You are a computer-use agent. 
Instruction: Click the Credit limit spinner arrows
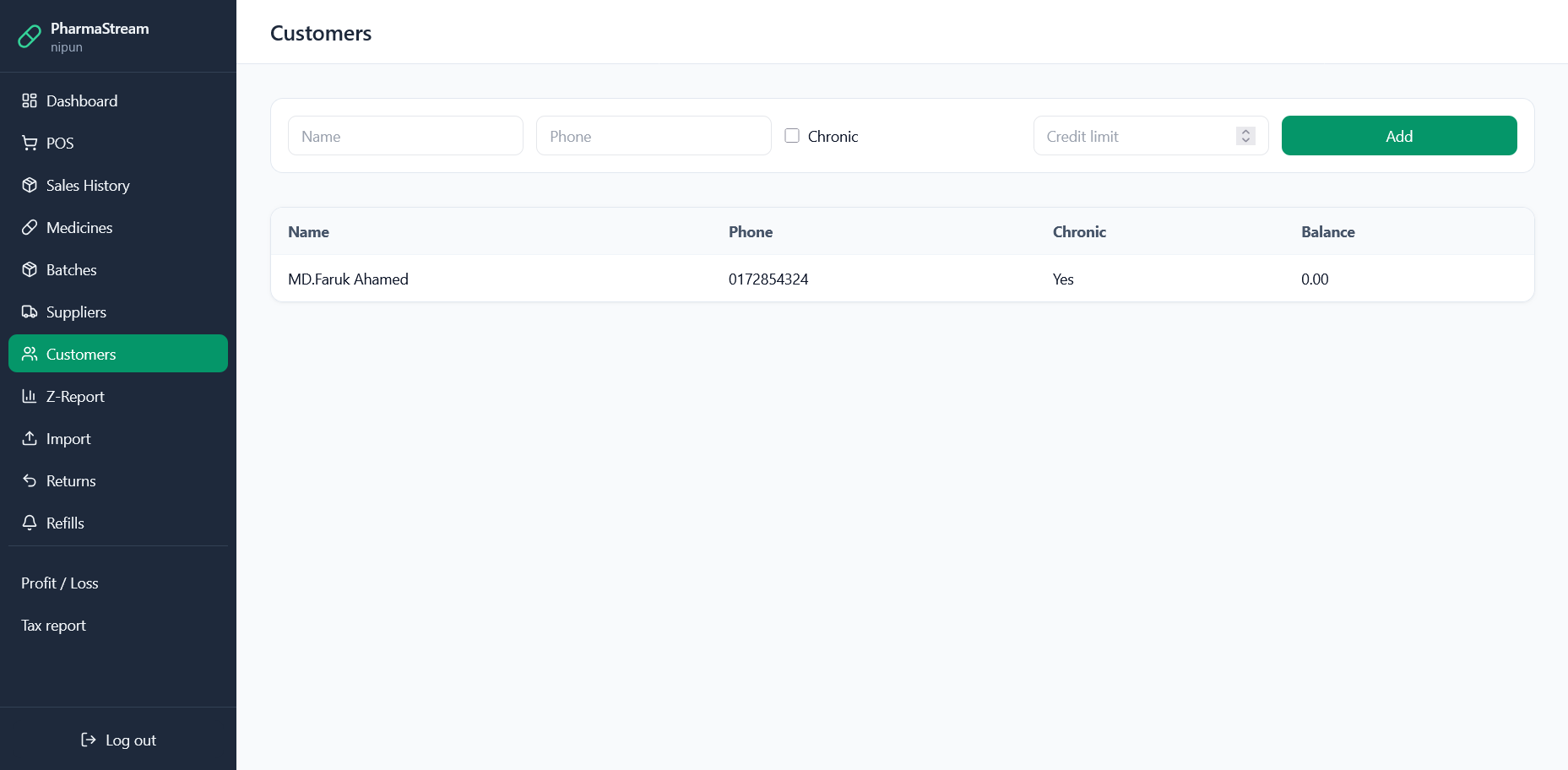1245,136
